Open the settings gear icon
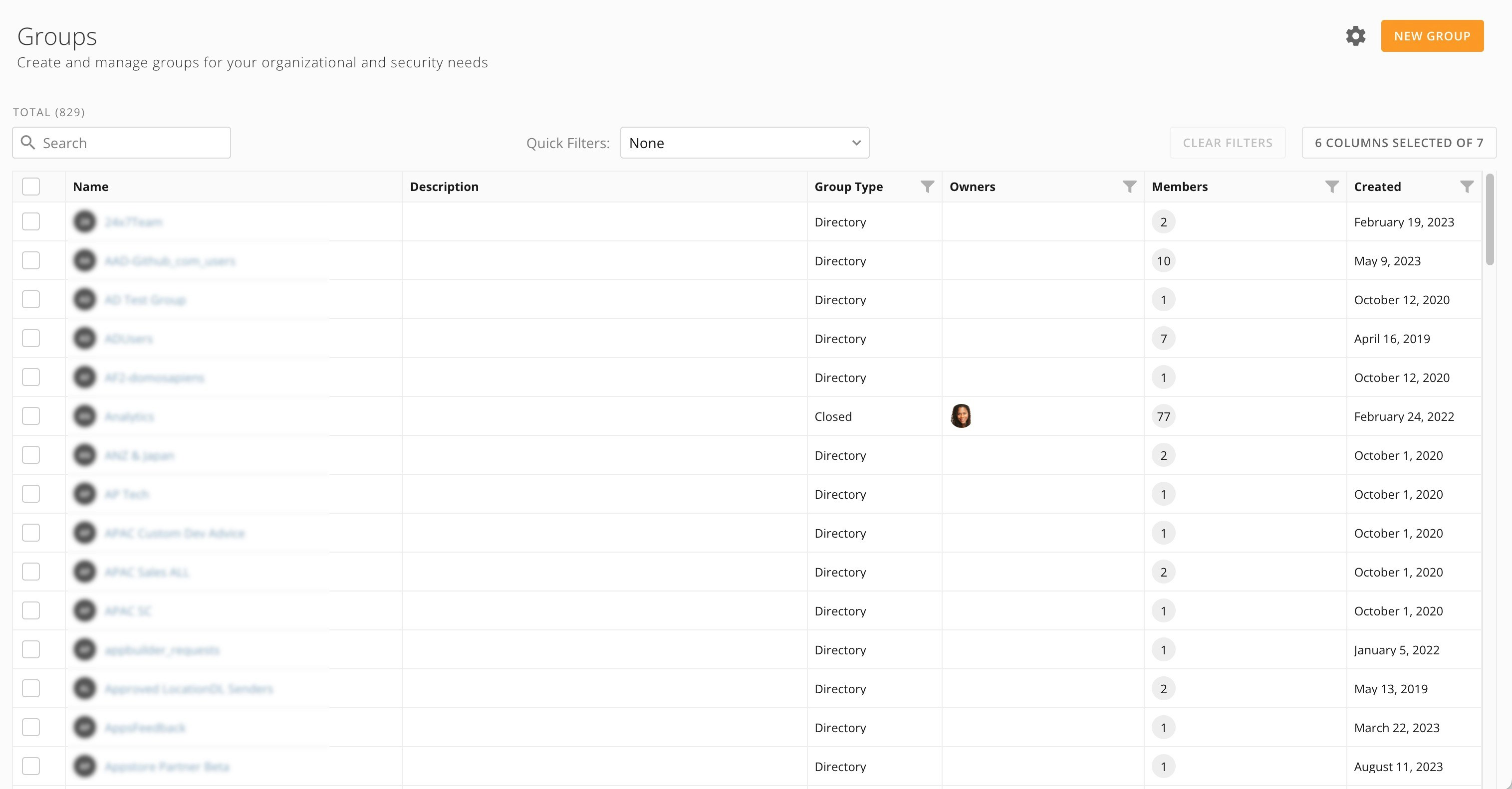The width and height of the screenshot is (1512, 789). pos(1355,36)
